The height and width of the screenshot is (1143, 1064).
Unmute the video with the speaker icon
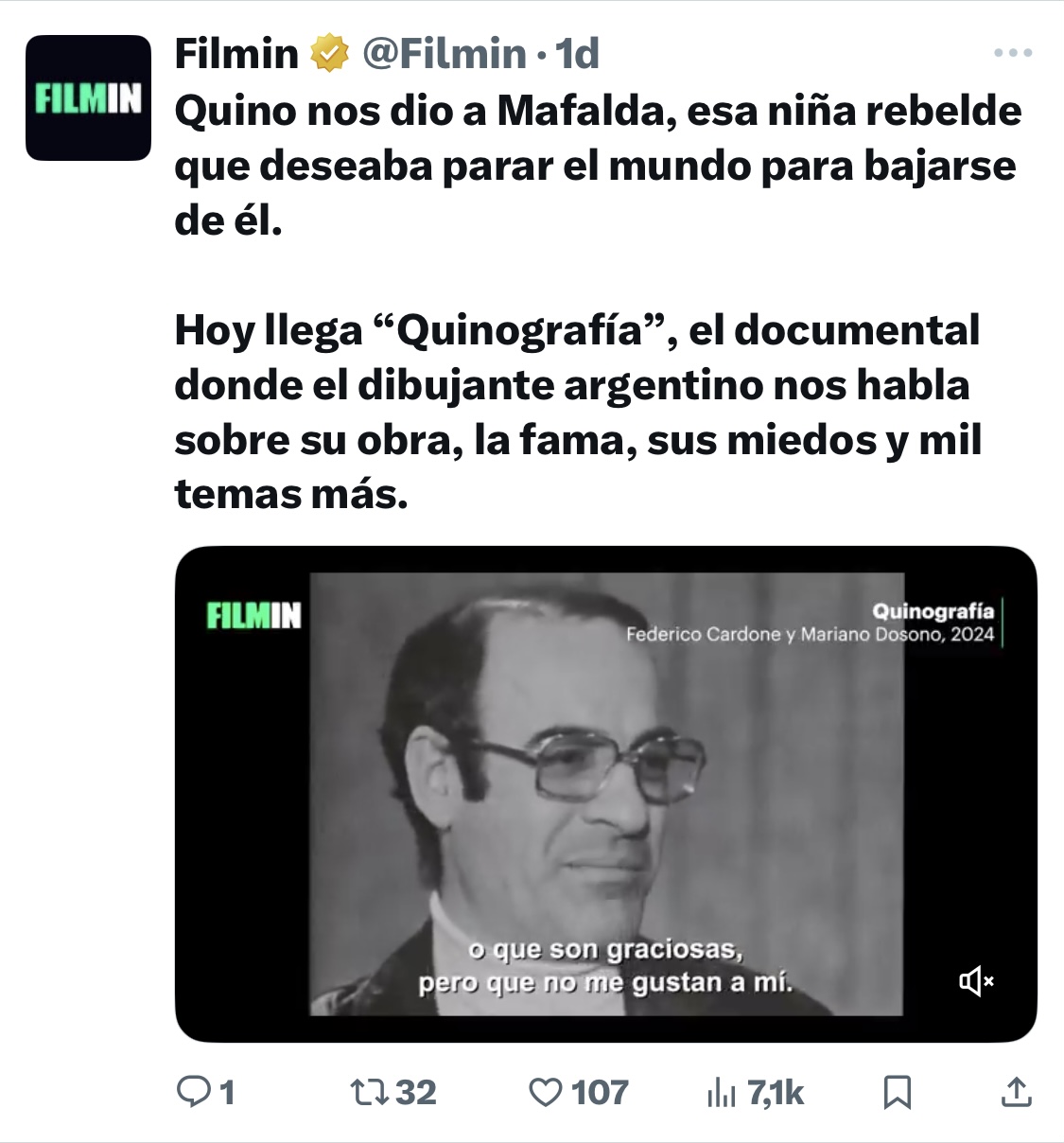click(976, 981)
